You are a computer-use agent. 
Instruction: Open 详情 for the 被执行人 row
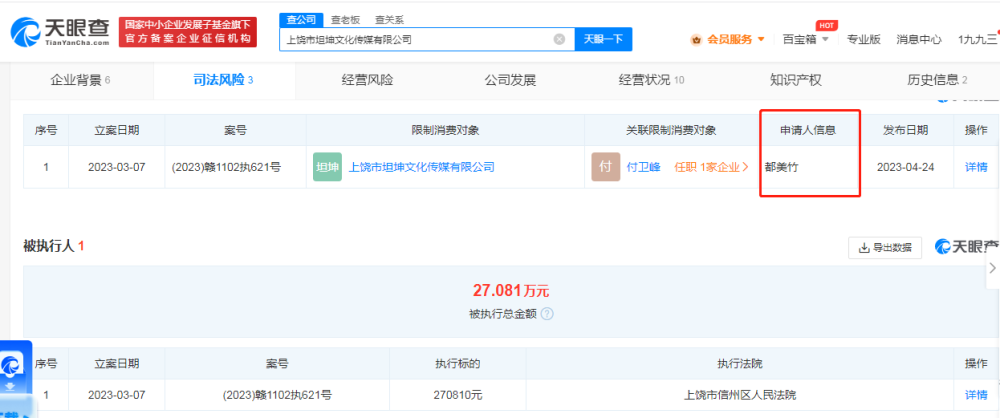coord(976,395)
